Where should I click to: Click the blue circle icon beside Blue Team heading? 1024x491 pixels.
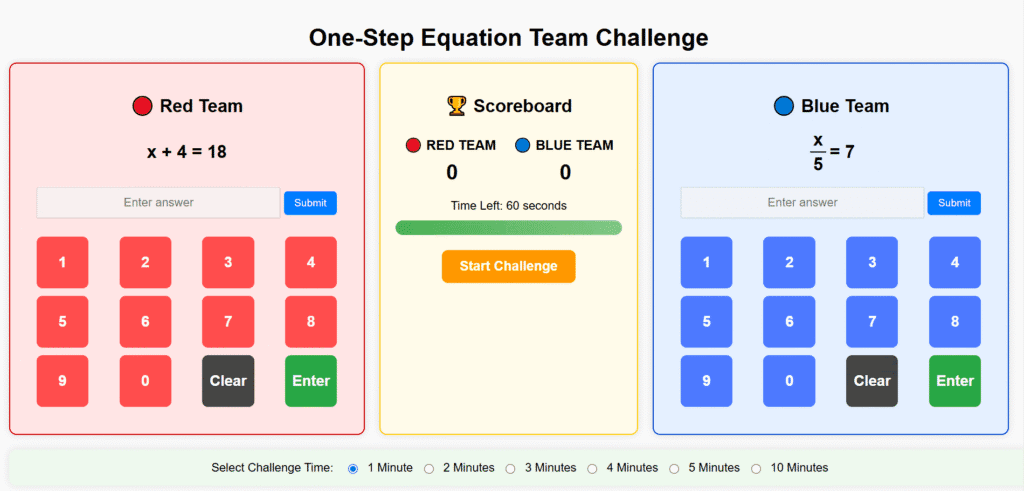point(784,106)
